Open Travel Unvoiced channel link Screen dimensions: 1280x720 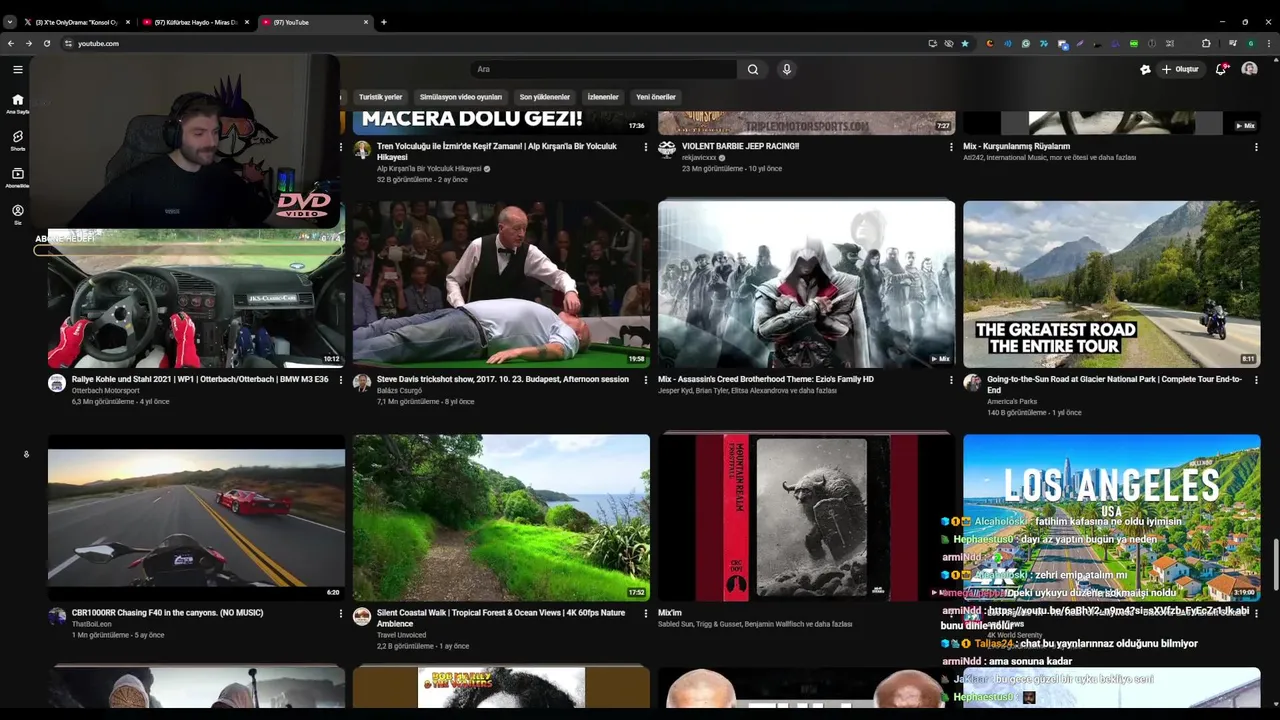tap(402, 635)
